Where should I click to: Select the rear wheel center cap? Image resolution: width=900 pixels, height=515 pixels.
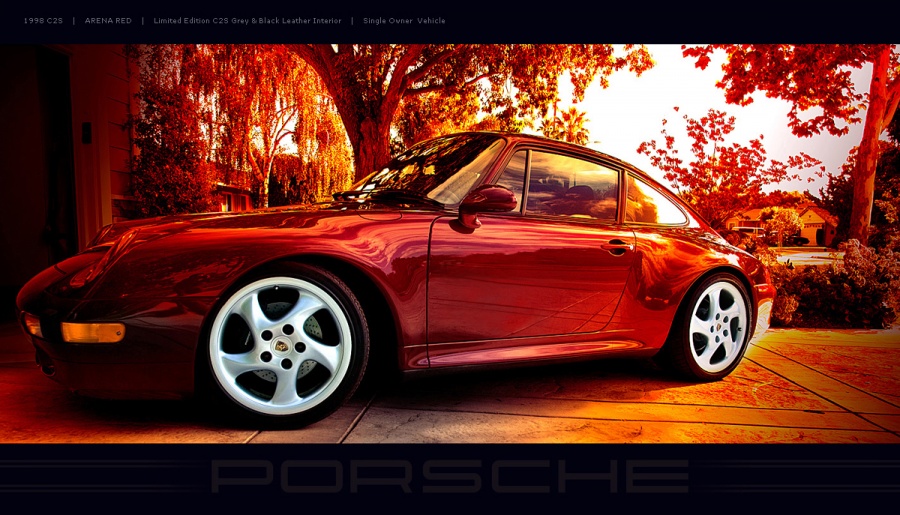(717, 326)
